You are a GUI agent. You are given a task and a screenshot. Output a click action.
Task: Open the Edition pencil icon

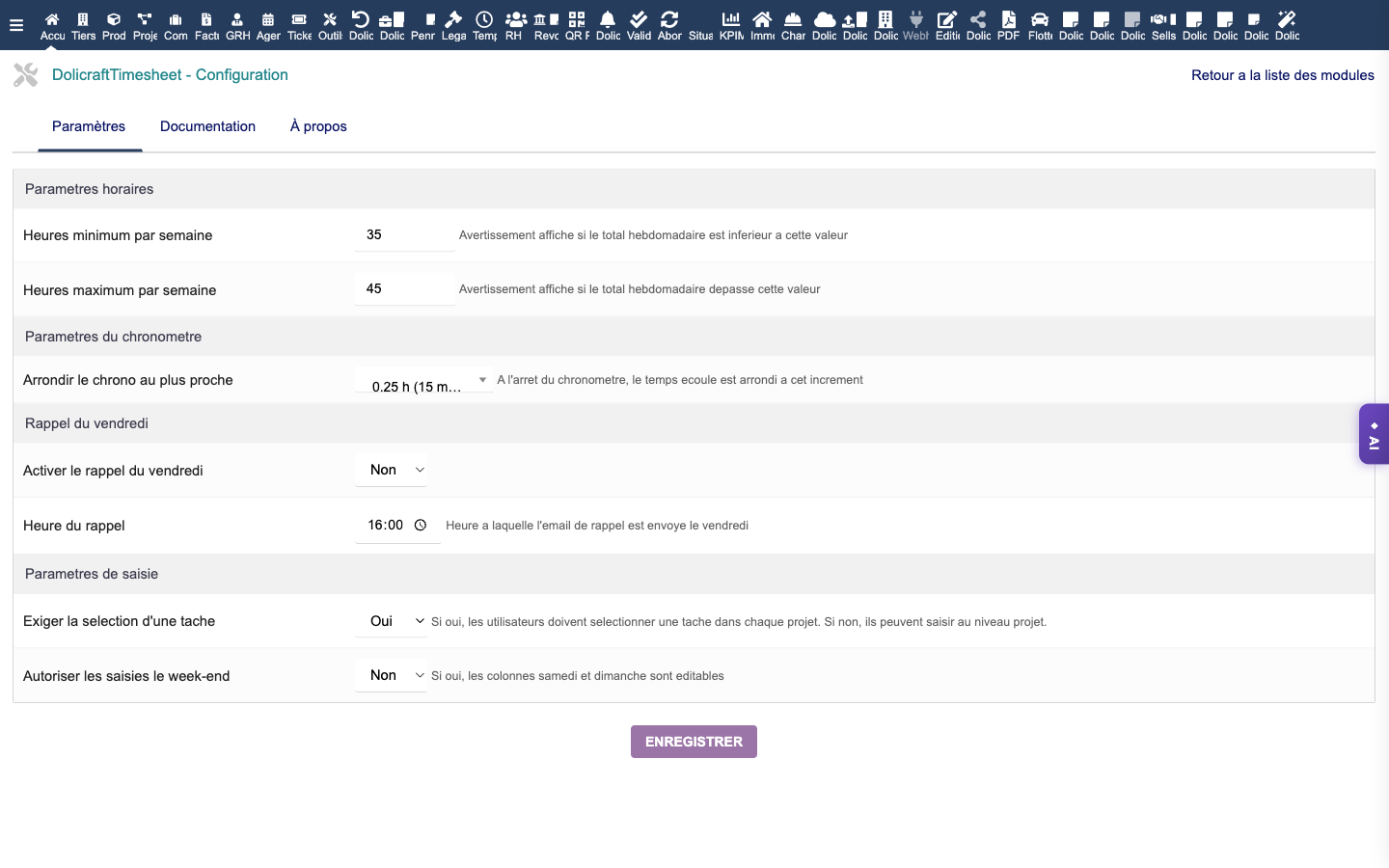(947, 19)
